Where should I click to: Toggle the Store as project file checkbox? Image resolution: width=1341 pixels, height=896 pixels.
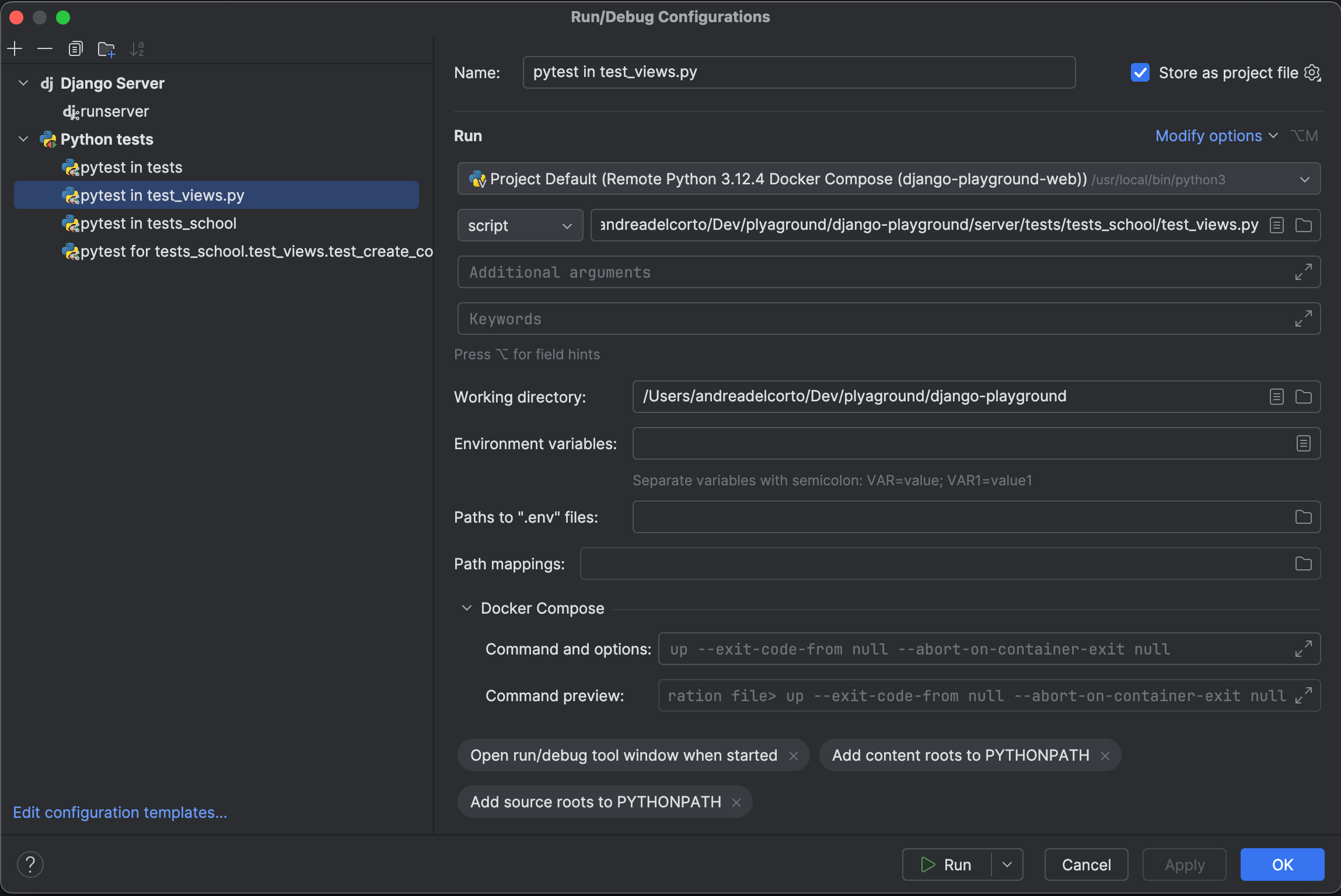click(1140, 73)
